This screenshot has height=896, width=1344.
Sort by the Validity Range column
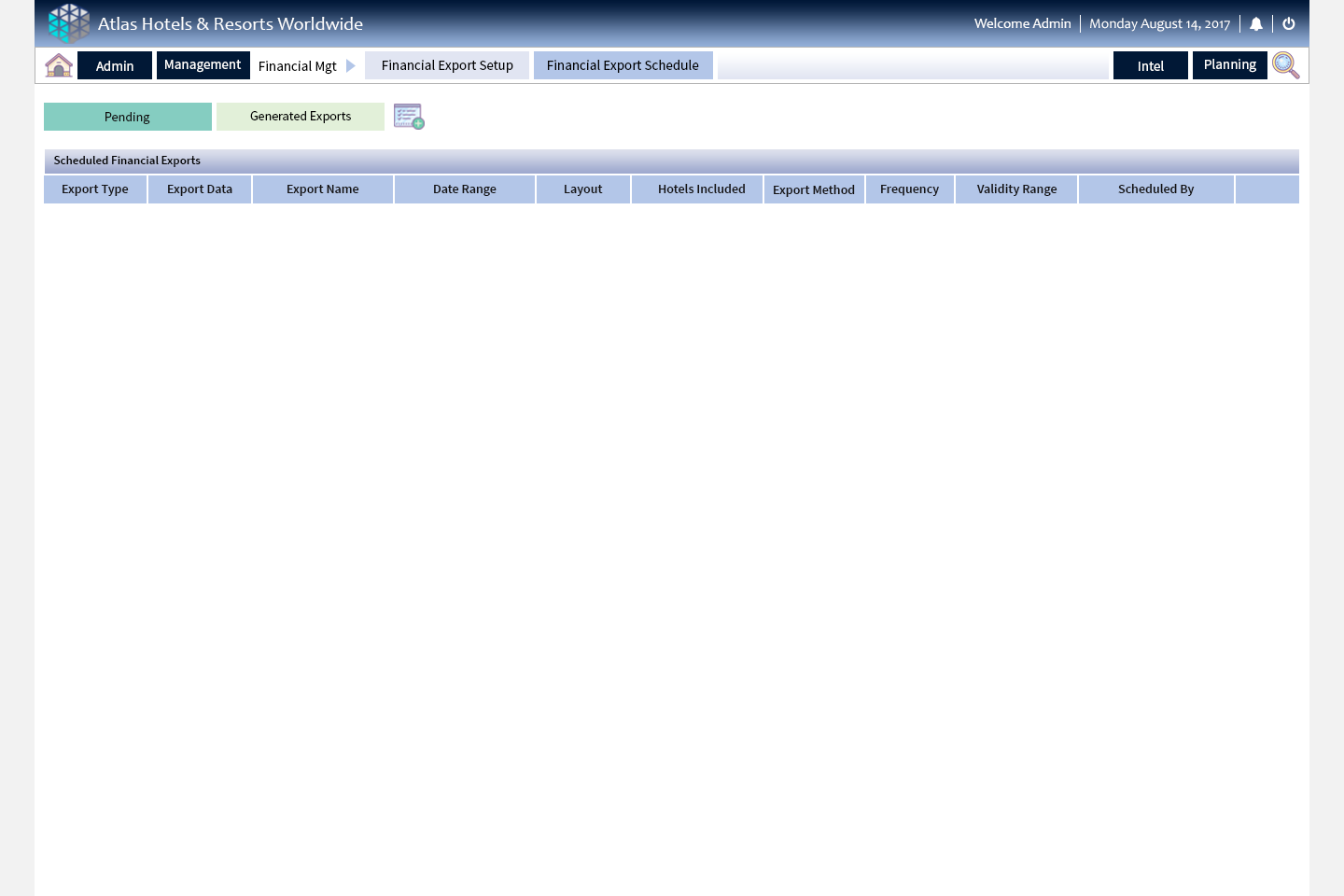point(1016,189)
